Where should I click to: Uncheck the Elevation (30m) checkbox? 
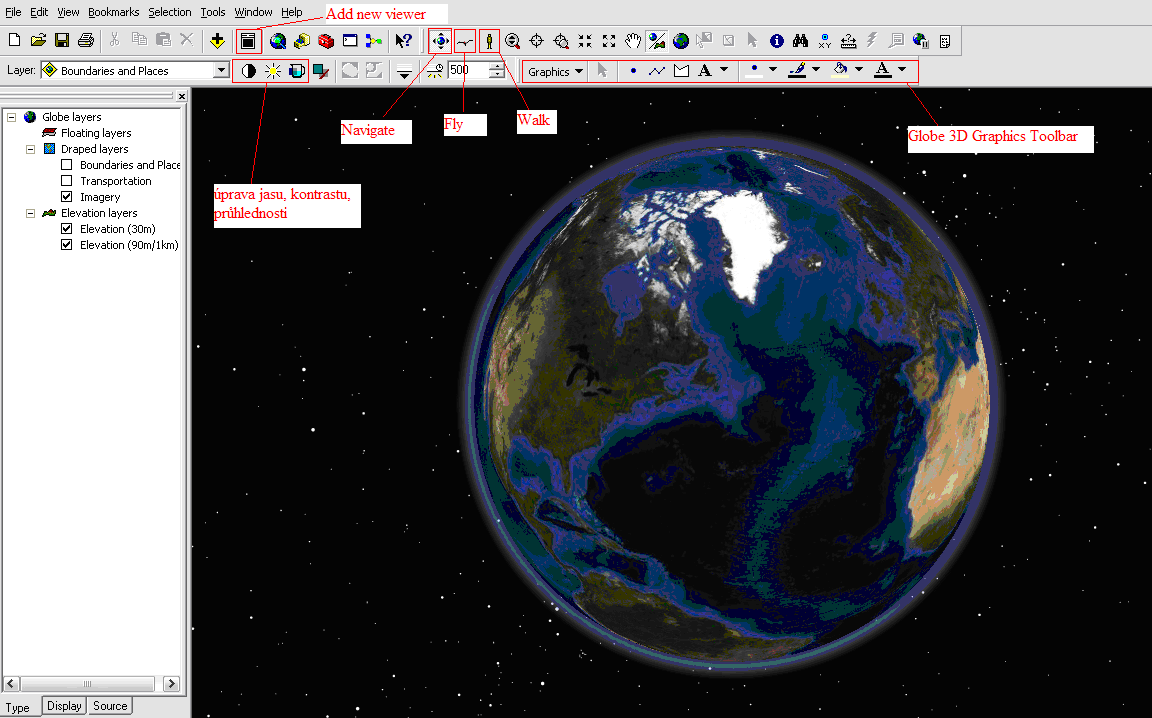(67, 229)
